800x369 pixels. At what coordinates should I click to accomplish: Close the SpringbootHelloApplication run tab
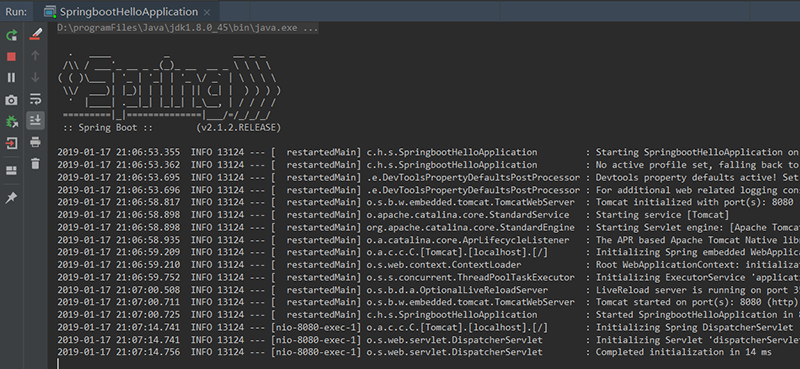click(x=206, y=12)
